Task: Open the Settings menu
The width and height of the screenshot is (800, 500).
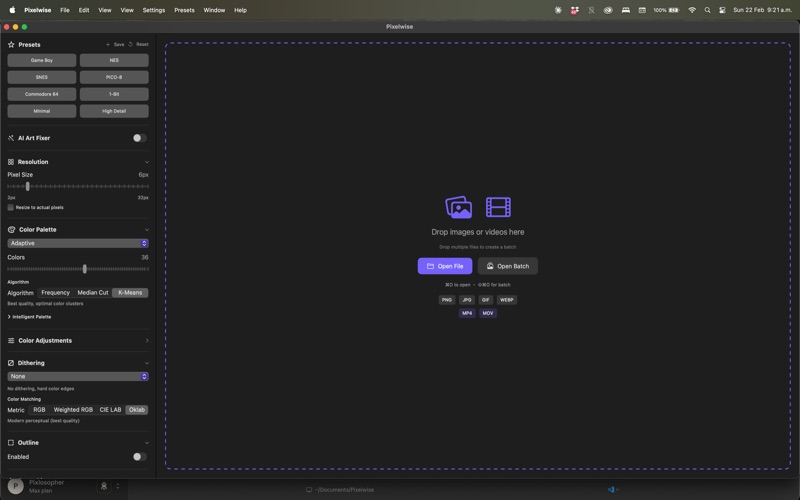Action: click(x=154, y=10)
